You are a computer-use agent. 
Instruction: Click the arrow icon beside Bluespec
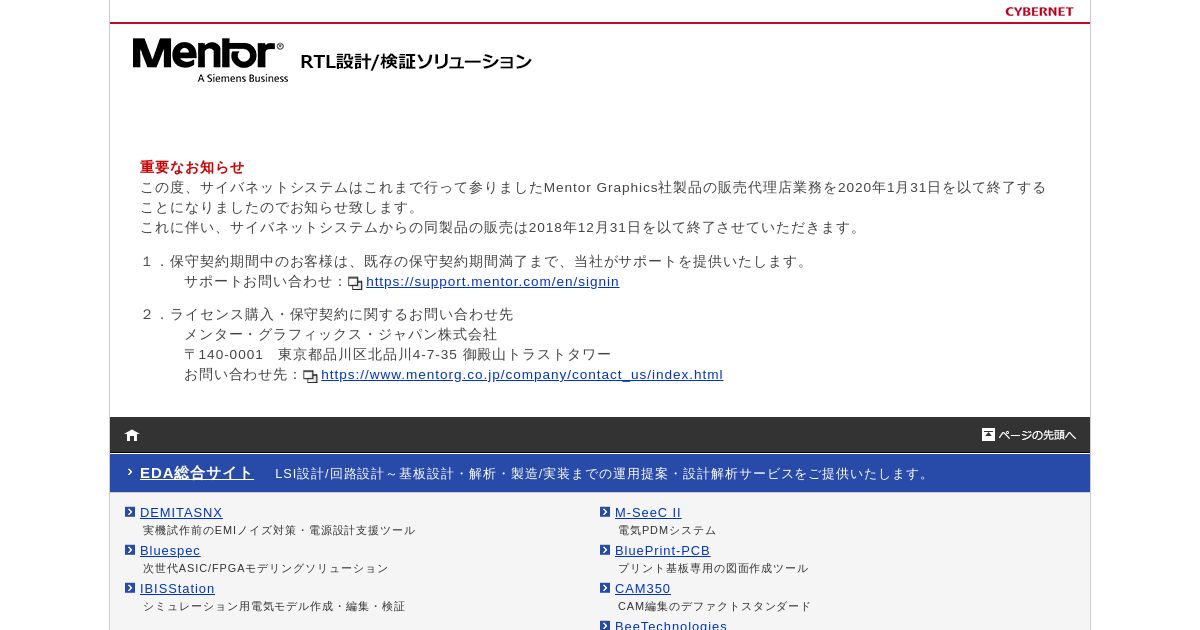point(130,550)
